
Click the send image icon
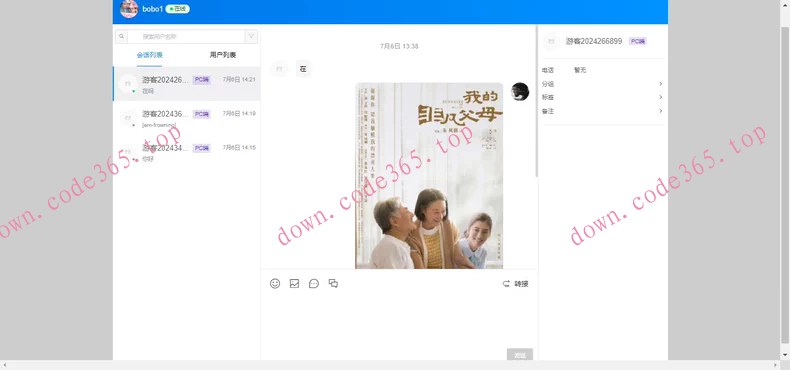point(294,284)
